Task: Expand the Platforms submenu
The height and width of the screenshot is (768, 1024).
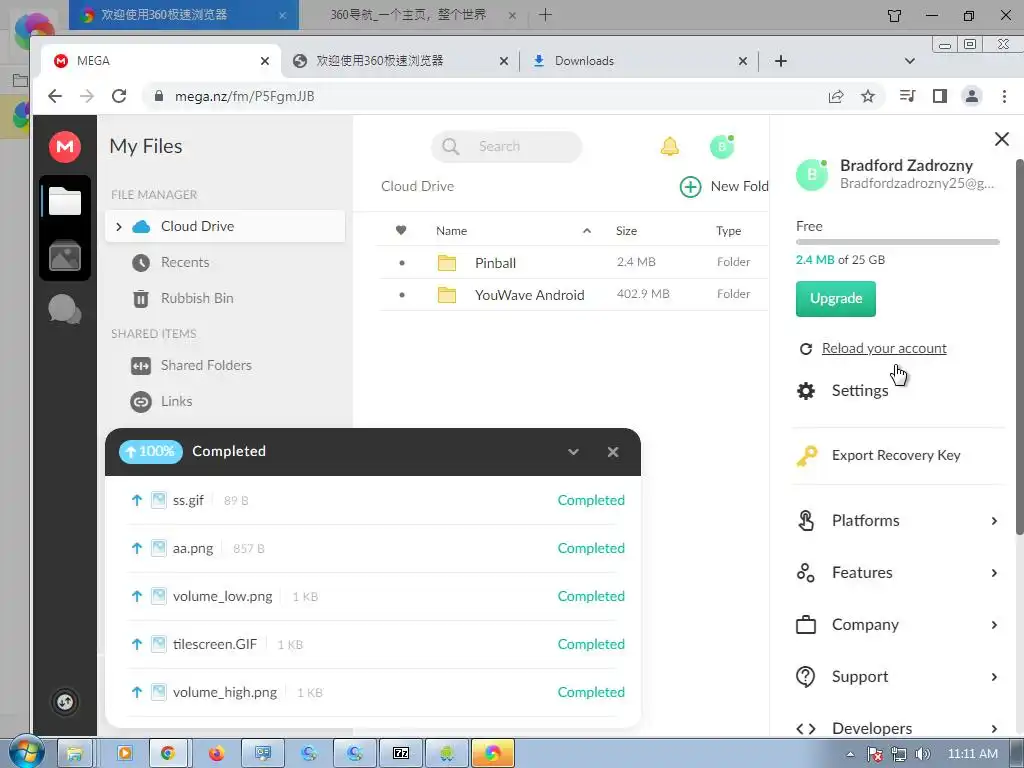Action: click(x=896, y=520)
